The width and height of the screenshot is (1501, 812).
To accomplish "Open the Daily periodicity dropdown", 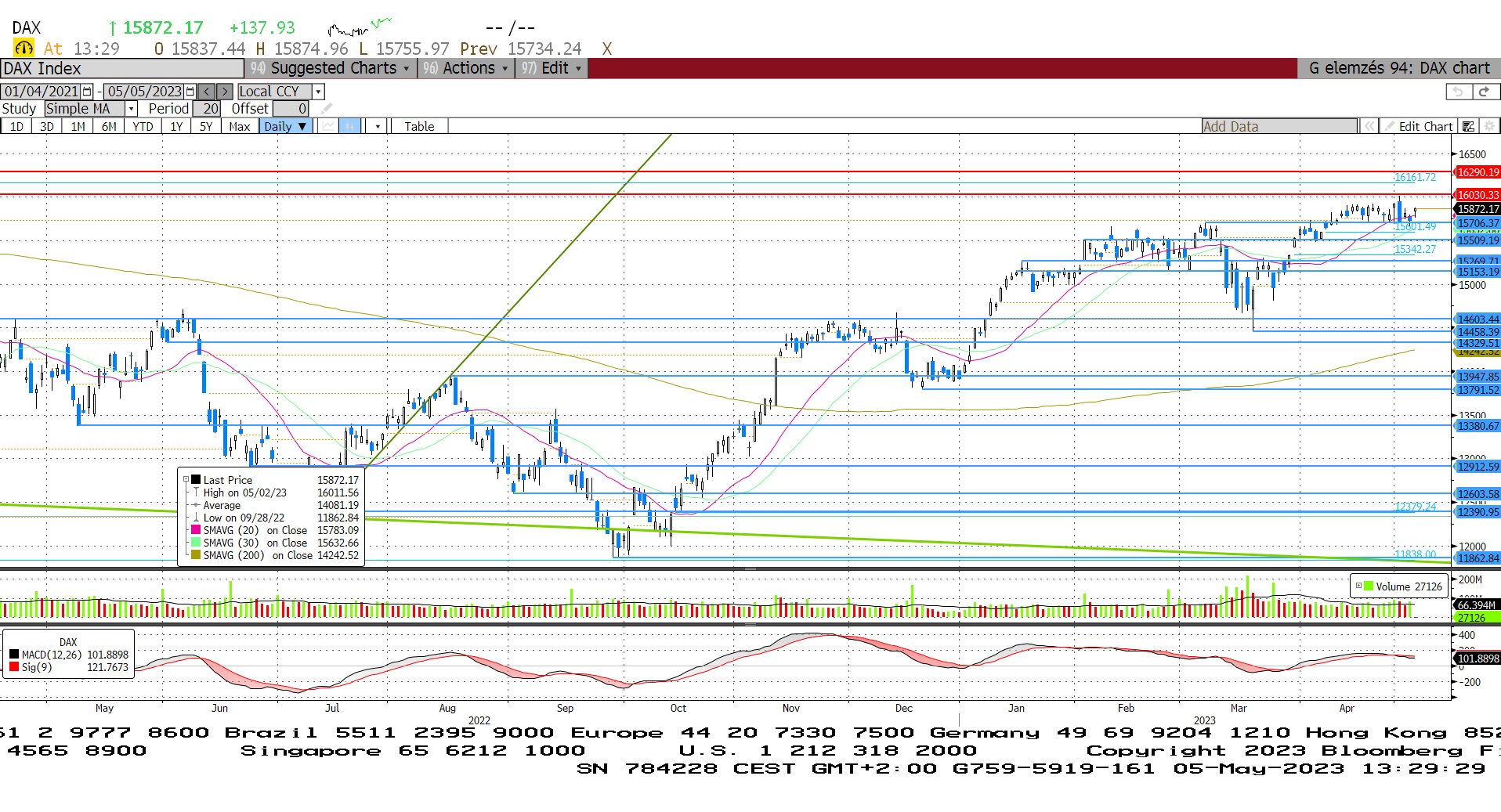I will pos(287,126).
